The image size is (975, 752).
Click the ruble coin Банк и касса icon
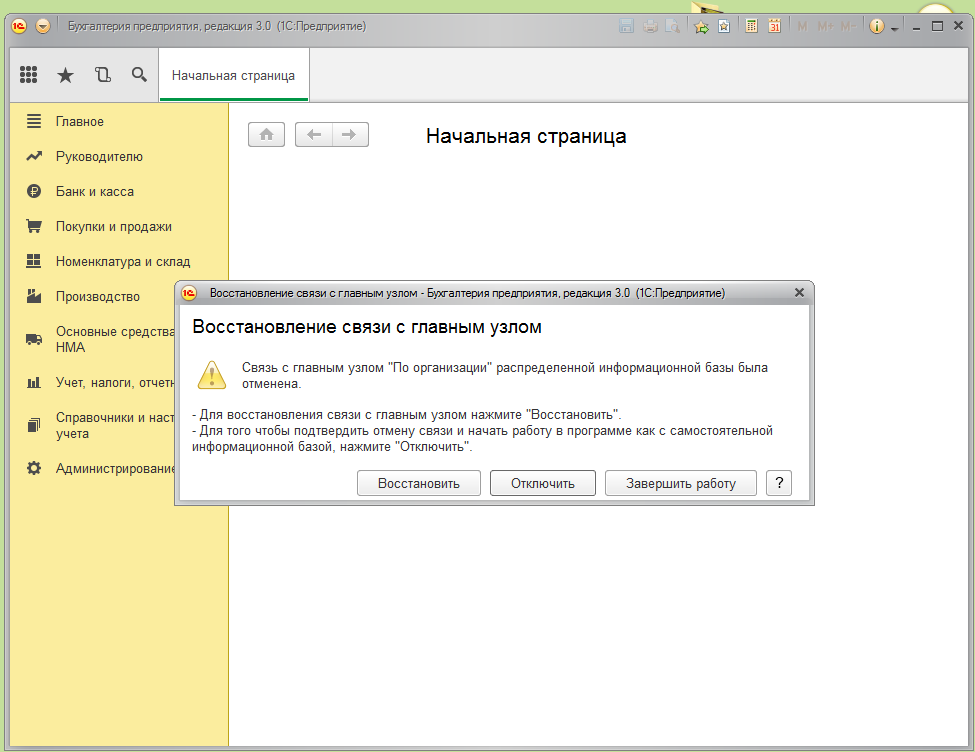pos(34,191)
